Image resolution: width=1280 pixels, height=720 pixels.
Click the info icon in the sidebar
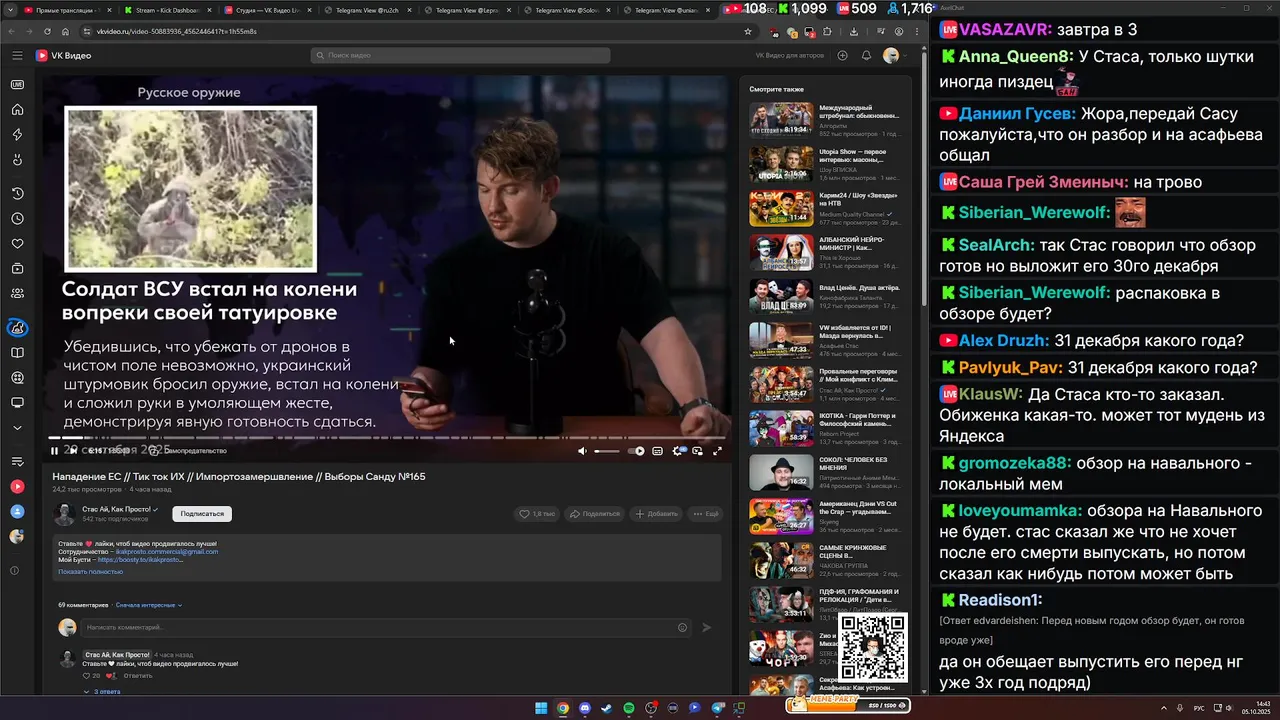click(15, 570)
